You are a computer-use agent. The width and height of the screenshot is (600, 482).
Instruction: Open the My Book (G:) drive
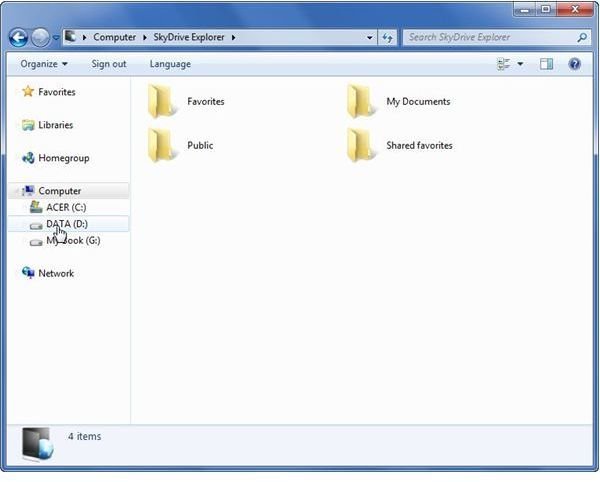pos(73,240)
